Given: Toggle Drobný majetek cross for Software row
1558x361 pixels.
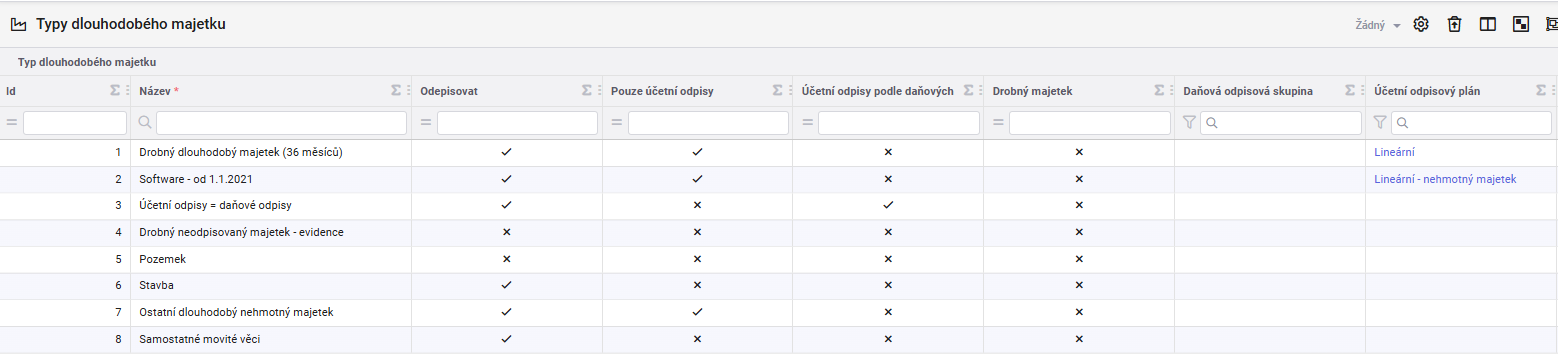Looking at the screenshot, I should pos(1079,179).
